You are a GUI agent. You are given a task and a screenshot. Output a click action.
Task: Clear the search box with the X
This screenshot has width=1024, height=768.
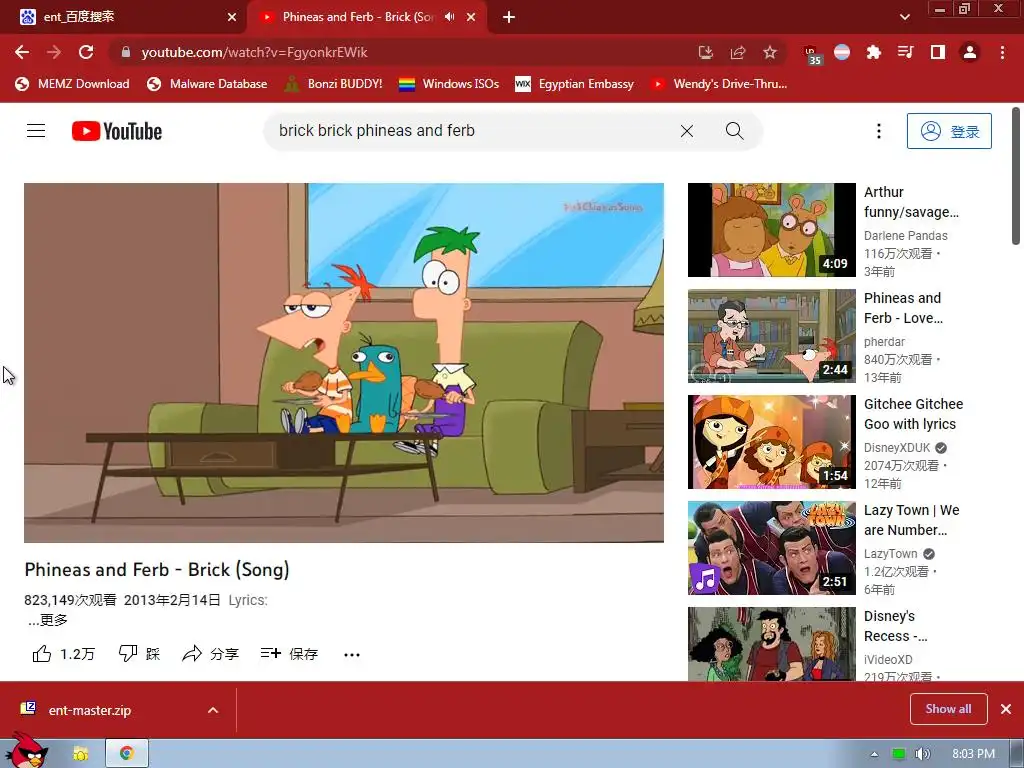tap(686, 131)
